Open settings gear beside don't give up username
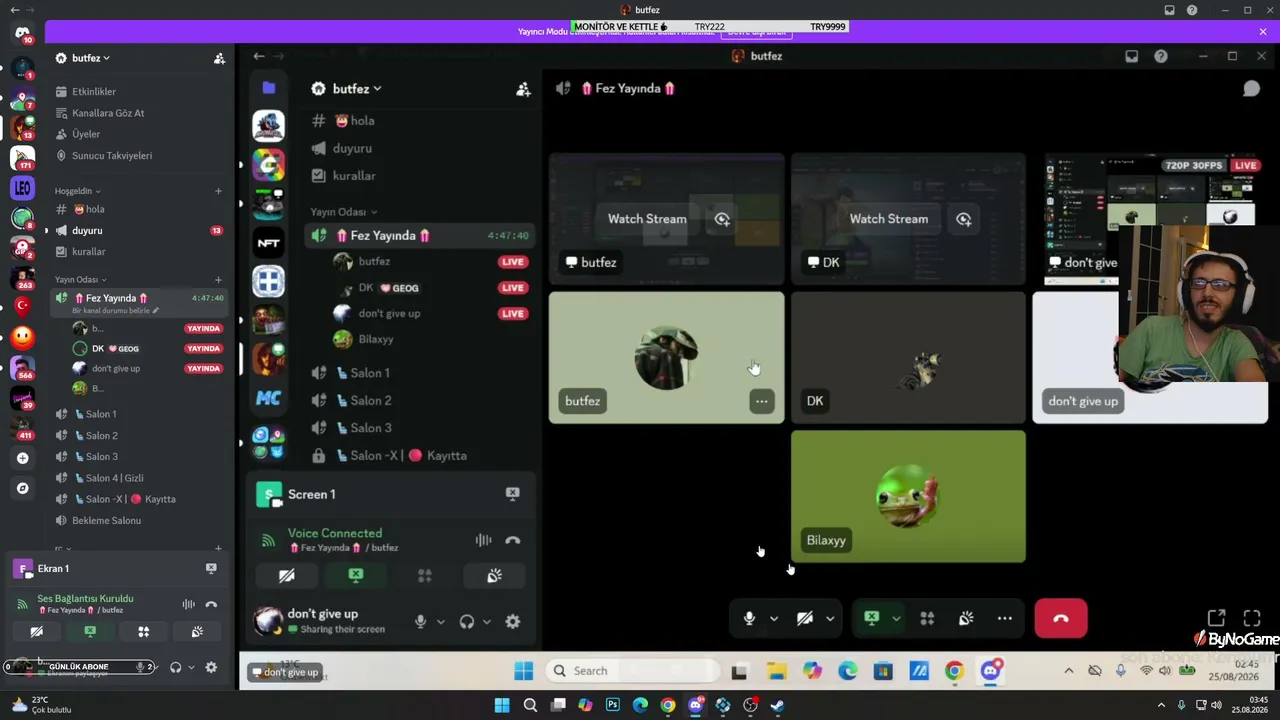1280x720 pixels. pos(512,621)
